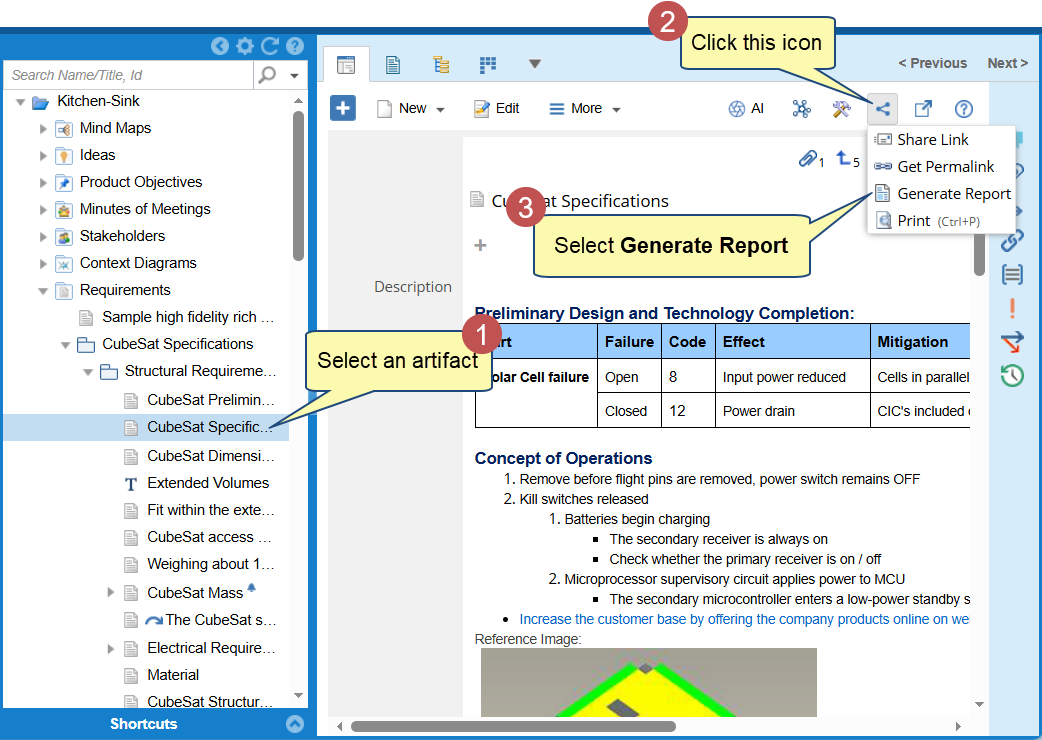Viewport: 1042px width, 740px height.
Task: Click the share icon in toolbar
Action: (882, 109)
